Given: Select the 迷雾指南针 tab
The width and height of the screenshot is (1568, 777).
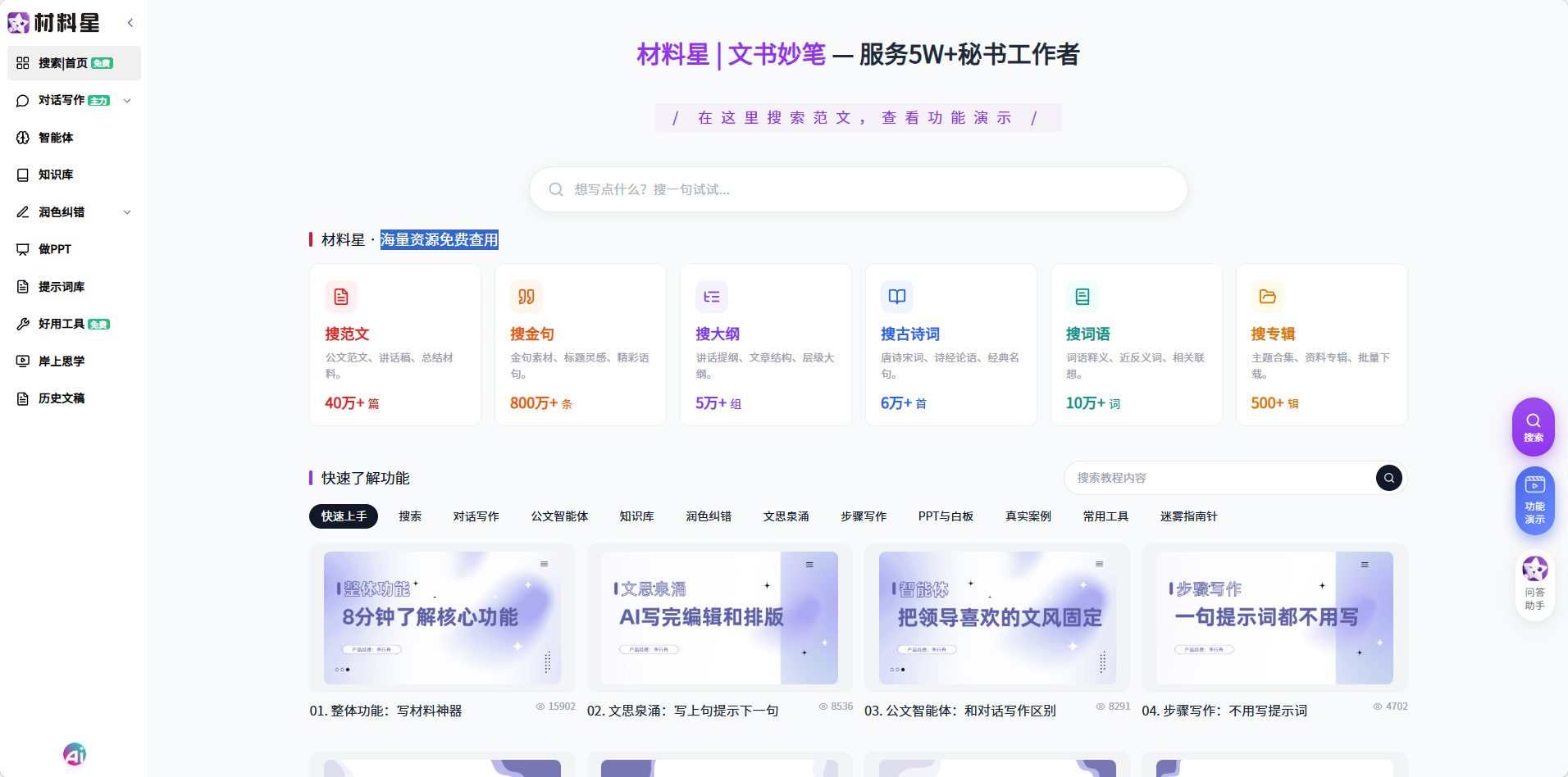Looking at the screenshot, I should tap(1188, 516).
